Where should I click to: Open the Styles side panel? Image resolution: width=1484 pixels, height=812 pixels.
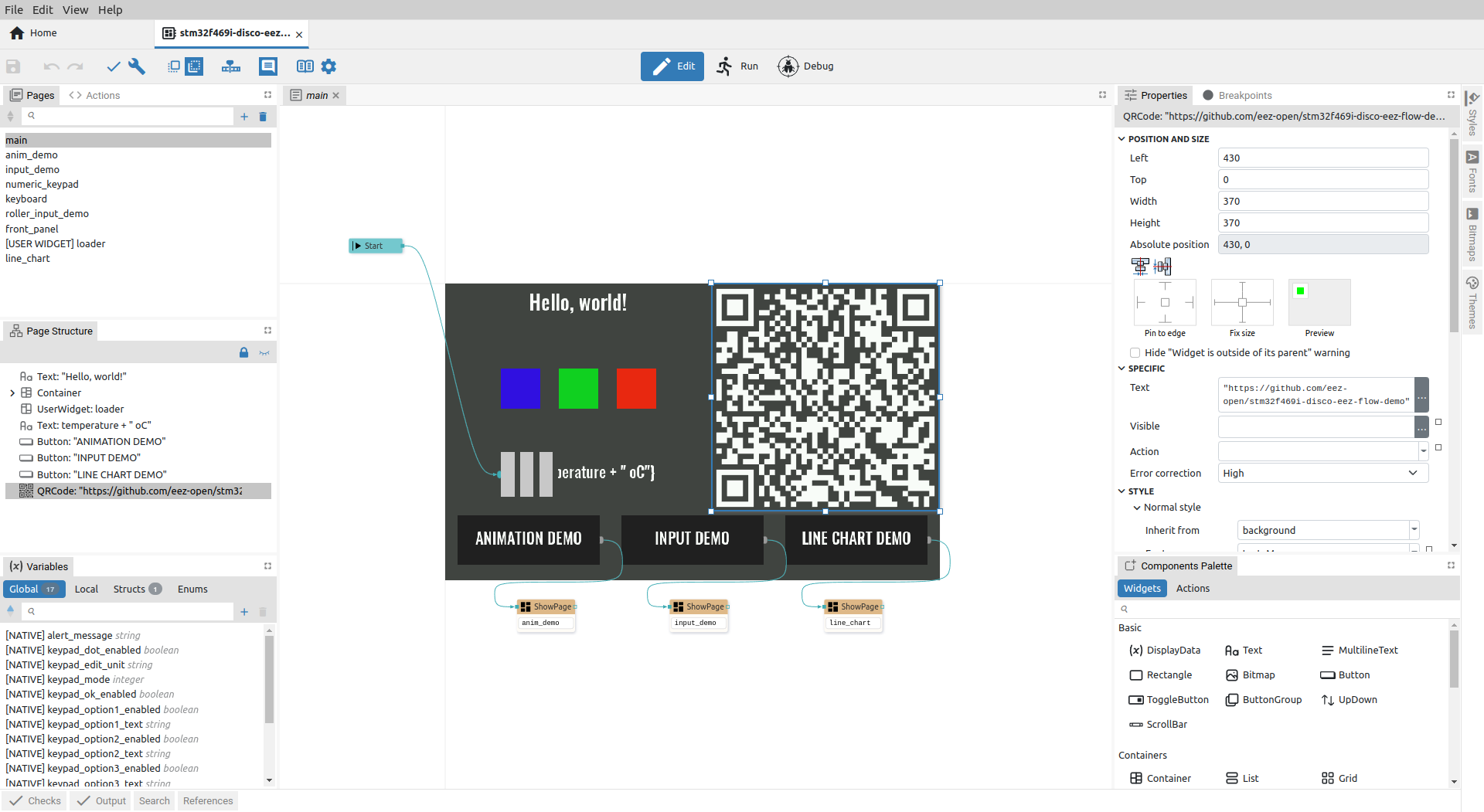pos(1472,112)
